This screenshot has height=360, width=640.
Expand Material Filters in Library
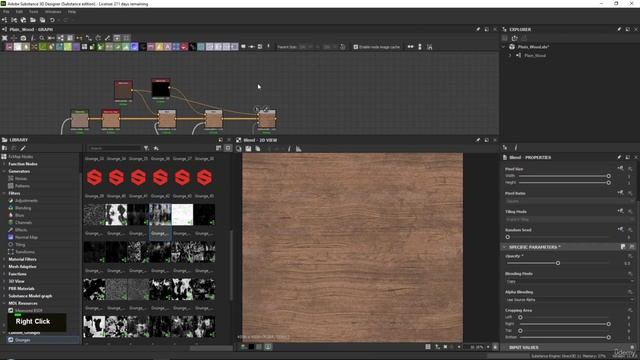(4, 260)
